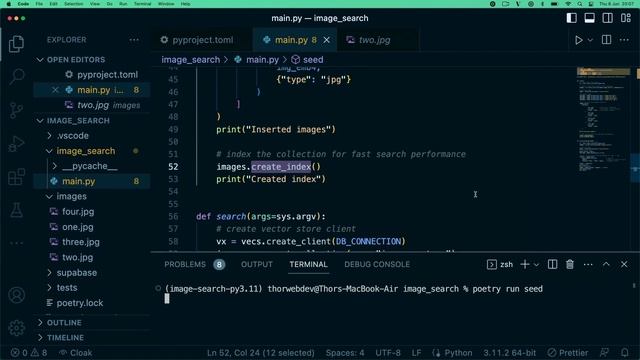The width and height of the screenshot is (640, 360).
Task: Customize layout icon in title bar
Action: pos(626,18)
